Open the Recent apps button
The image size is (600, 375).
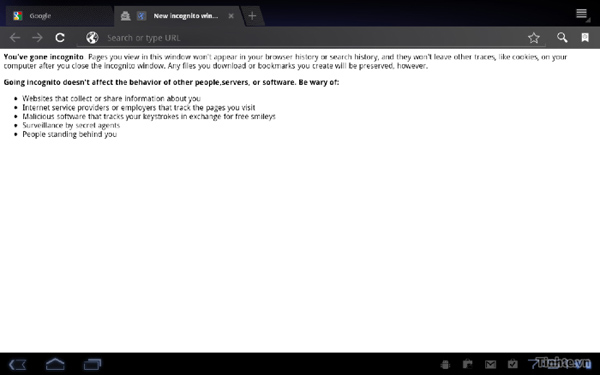(92, 364)
